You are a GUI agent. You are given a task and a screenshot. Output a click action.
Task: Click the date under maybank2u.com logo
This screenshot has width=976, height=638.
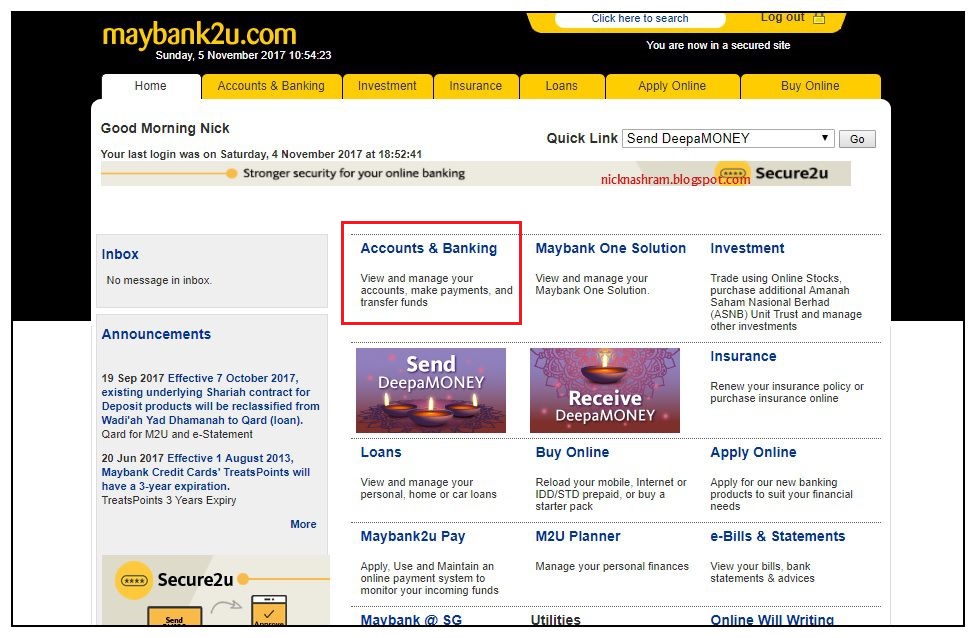243,55
